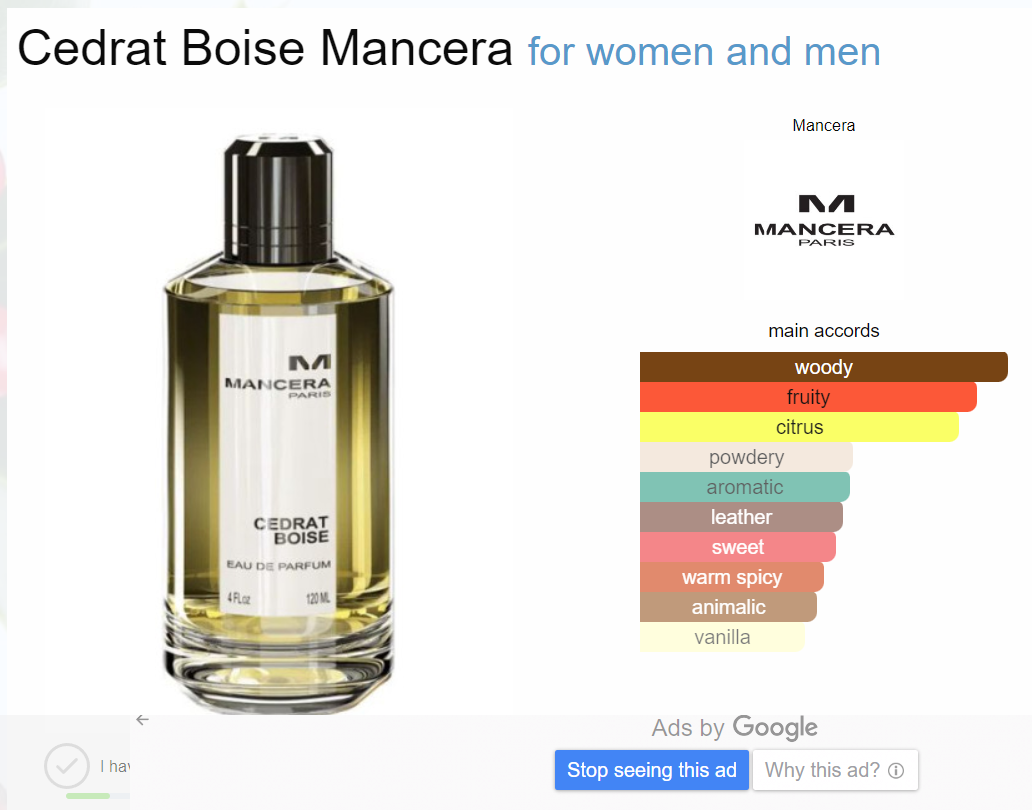Viewport: 1032px width, 810px height.
Task: Click the info icon beside Why this ad
Action: tap(896, 771)
